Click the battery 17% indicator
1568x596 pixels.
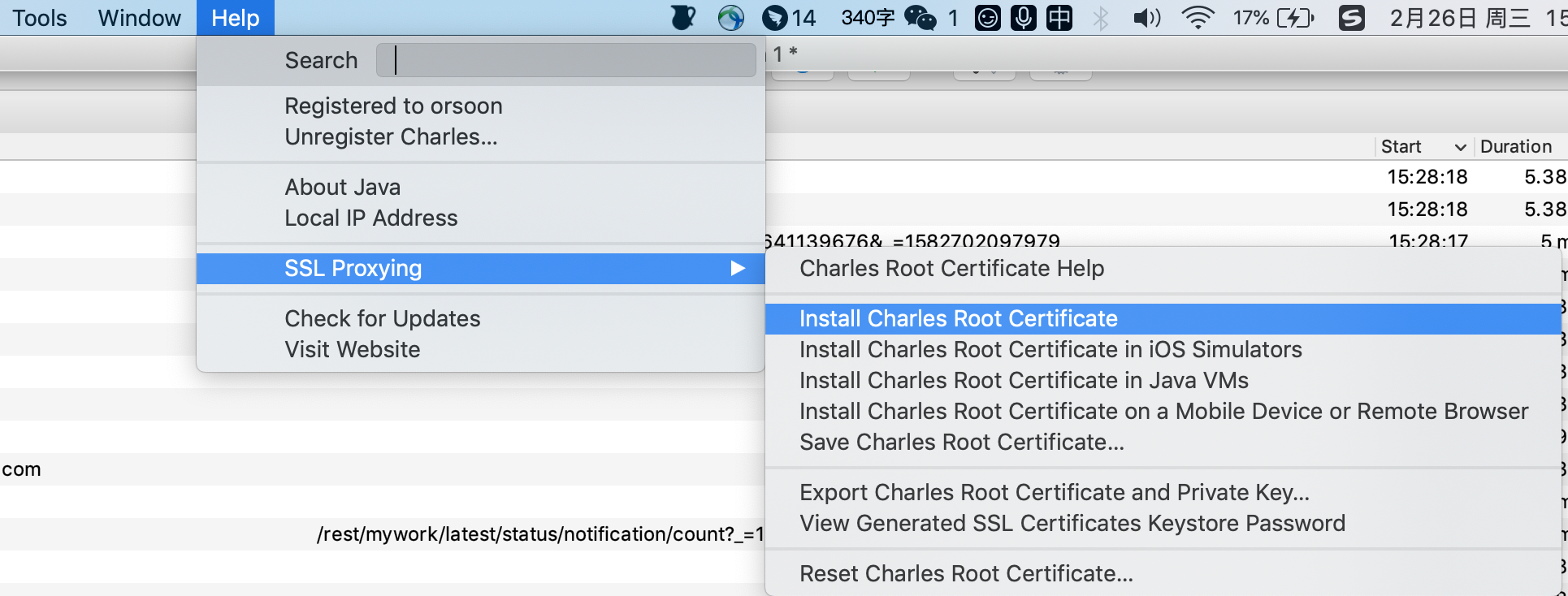[x=1273, y=18]
